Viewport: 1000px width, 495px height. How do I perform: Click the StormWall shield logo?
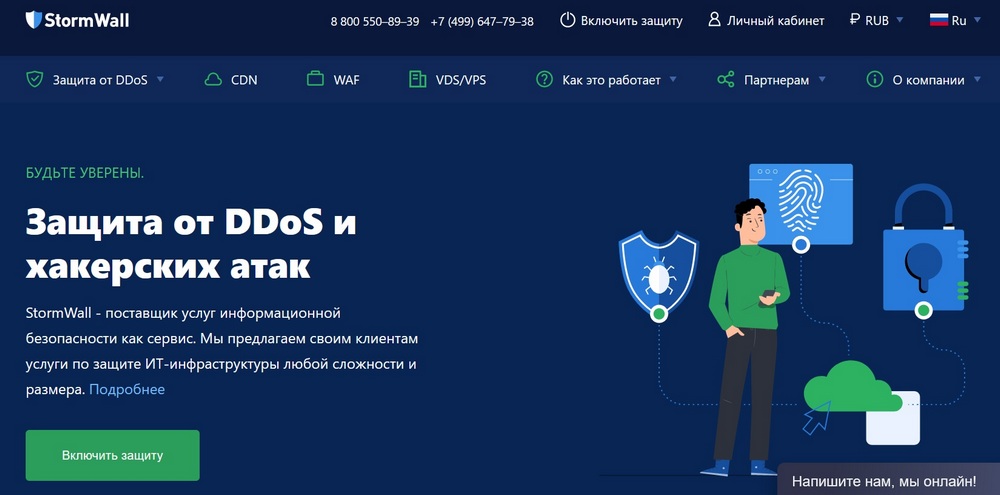pyautogui.click(x=34, y=20)
